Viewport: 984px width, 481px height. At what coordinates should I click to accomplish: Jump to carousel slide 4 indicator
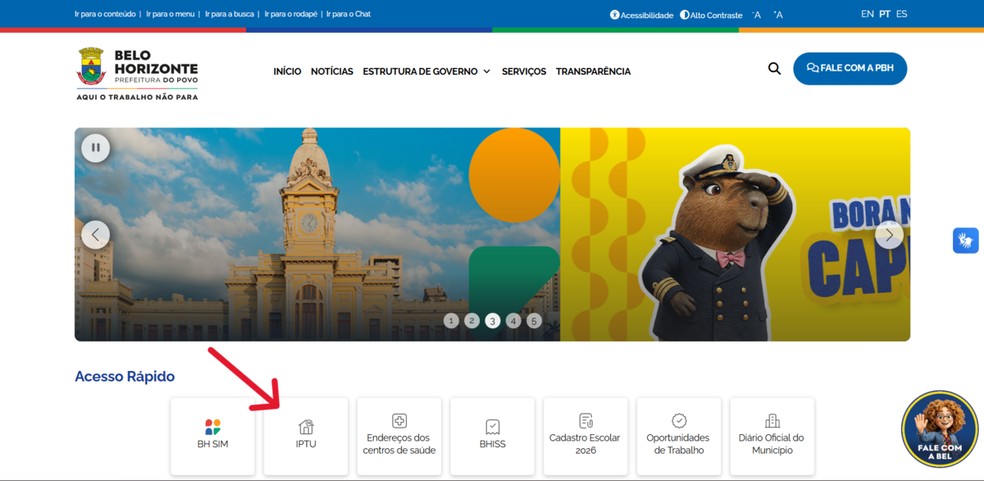tap(513, 321)
